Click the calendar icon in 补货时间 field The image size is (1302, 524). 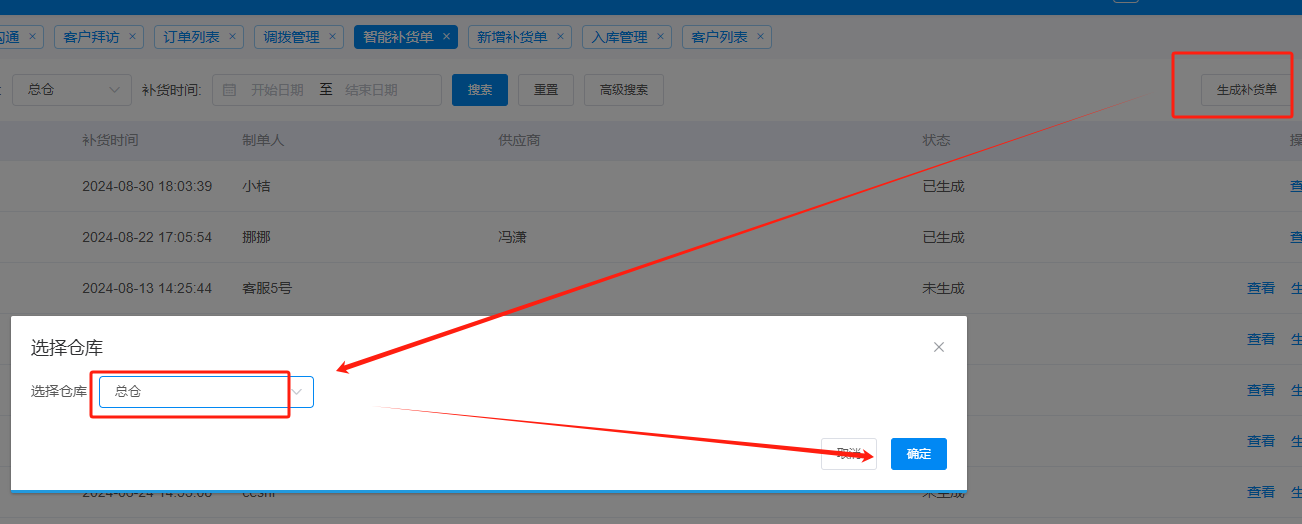[229, 90]
